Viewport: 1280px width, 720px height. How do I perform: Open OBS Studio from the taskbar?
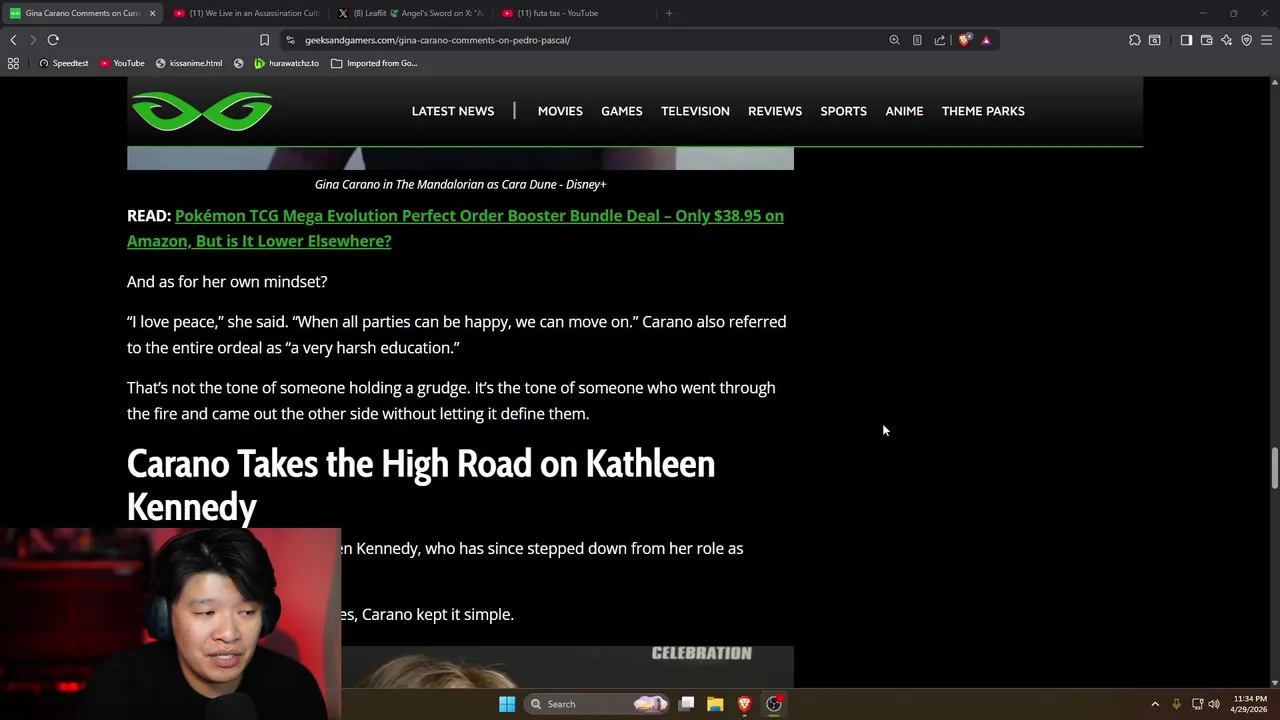coord(774,704)
